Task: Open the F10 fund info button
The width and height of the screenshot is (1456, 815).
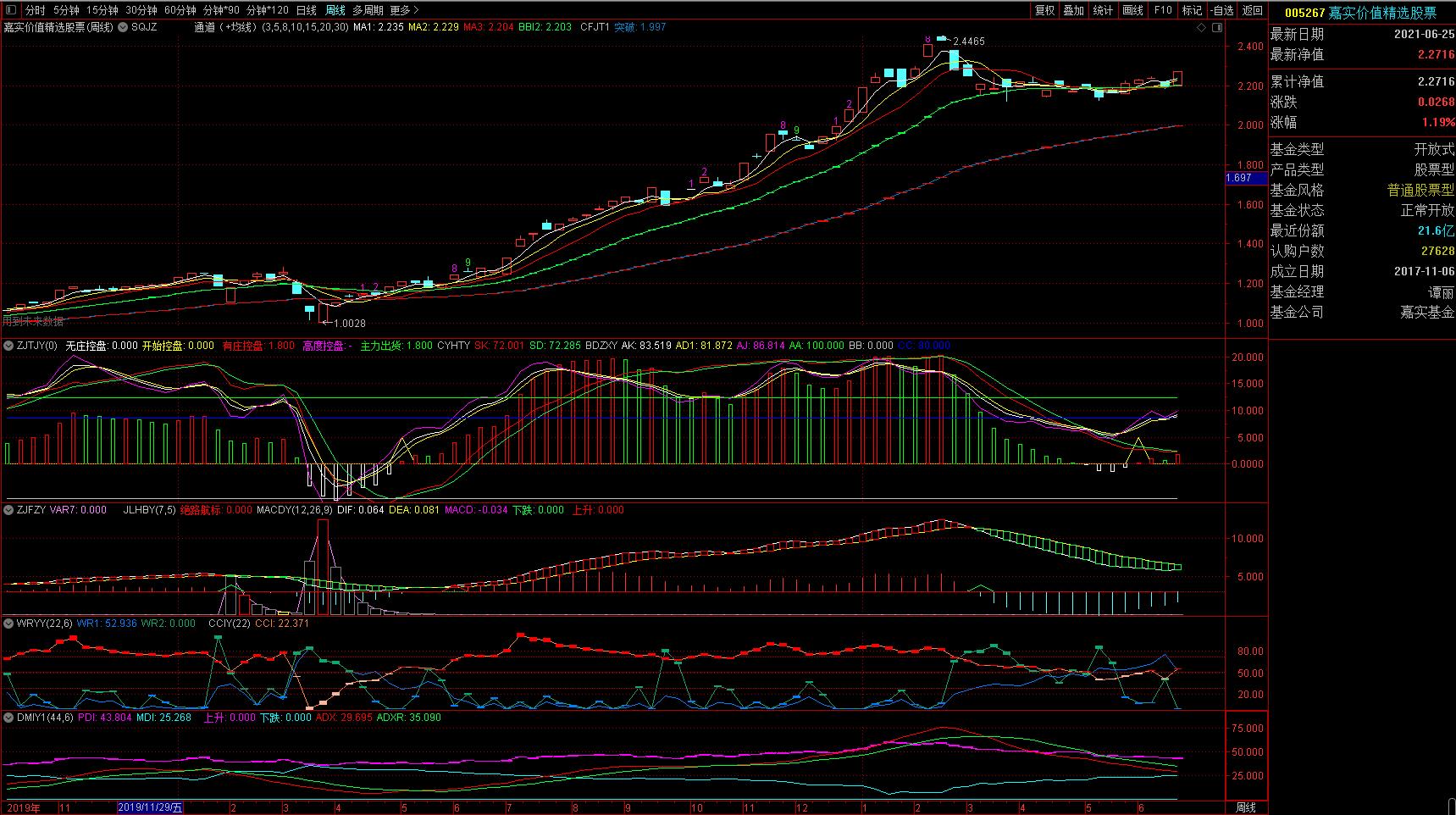Action: [1163, 10]
